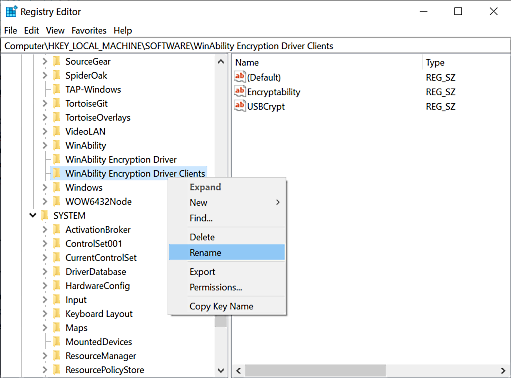The image size is (511, 378).
Task: Click the Maps folder icon
Action: click(x=57, y=327)
